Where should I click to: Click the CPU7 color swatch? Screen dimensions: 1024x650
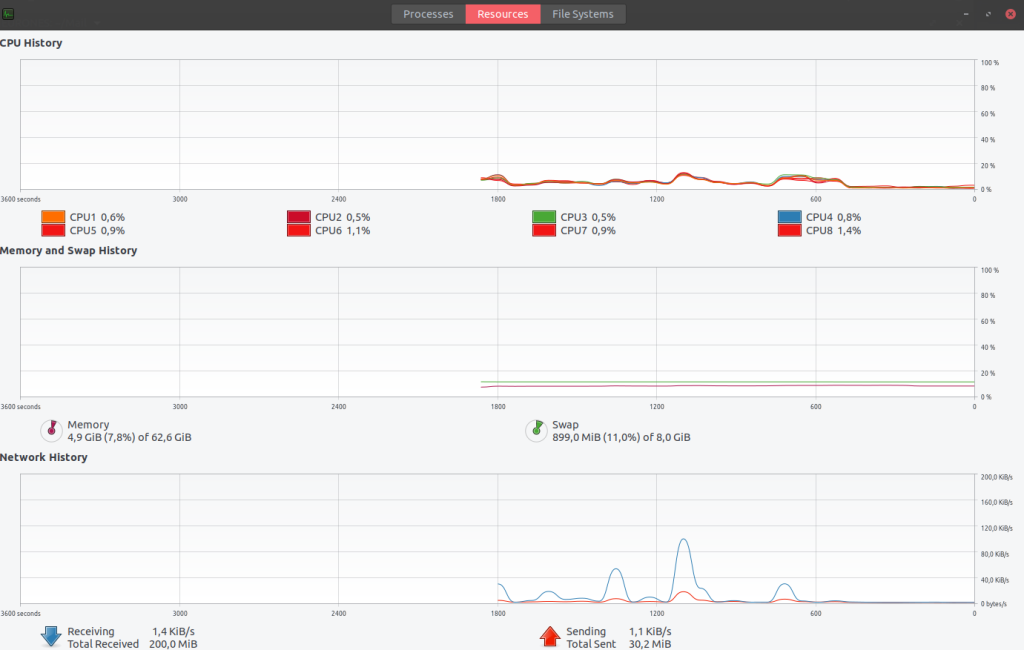coord(544,231)
